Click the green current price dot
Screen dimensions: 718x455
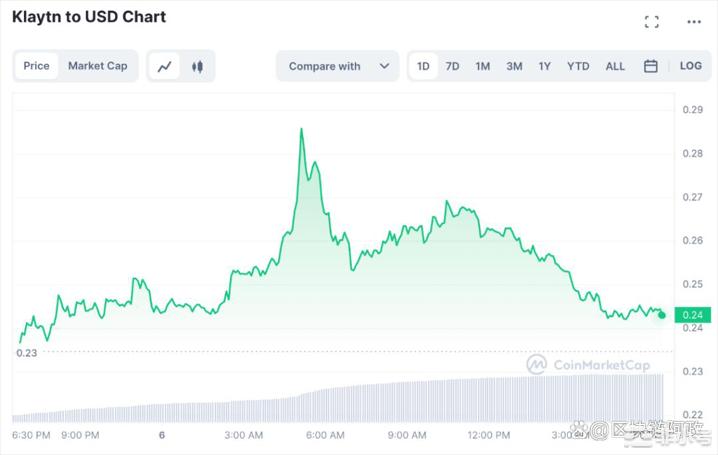pos(662,315)
